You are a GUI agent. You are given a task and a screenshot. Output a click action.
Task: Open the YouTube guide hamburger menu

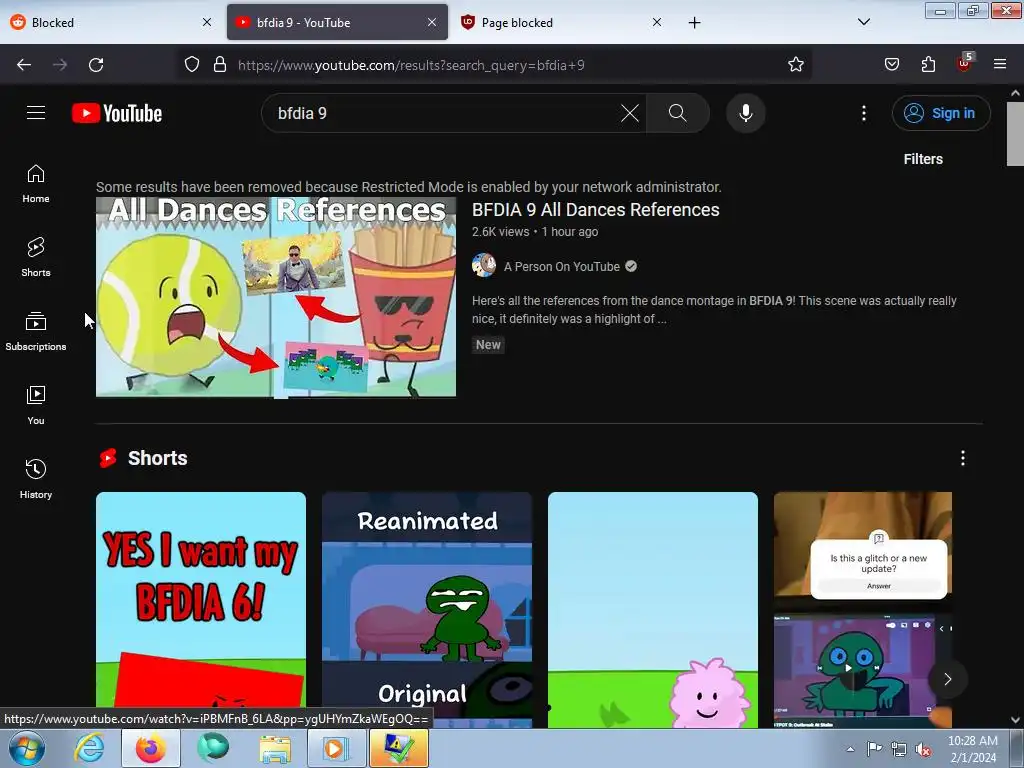(36, 113)
